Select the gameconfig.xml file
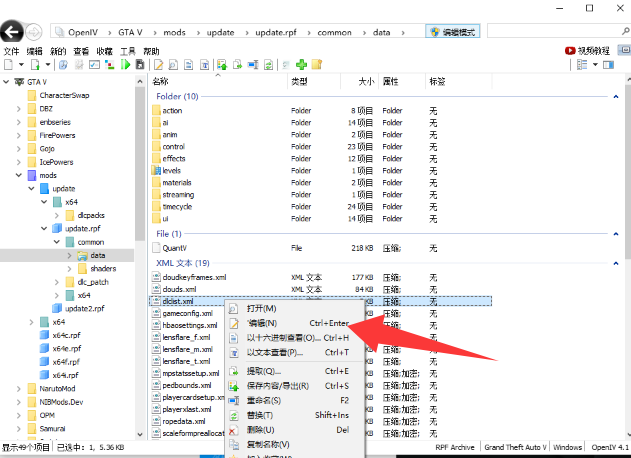Viewport: 631px width, 458px height. (x=188, y=313)
